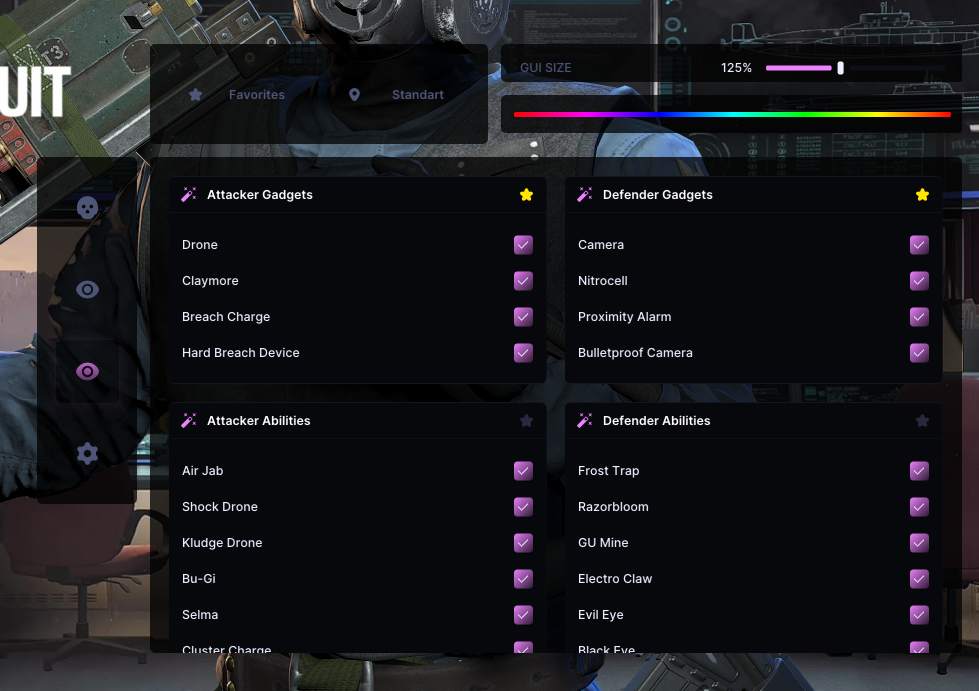Disable the Hard Breach Device checkbox
Image resolution: width=979 pixels, height=691 pixels.
click(x=523, y=353)
